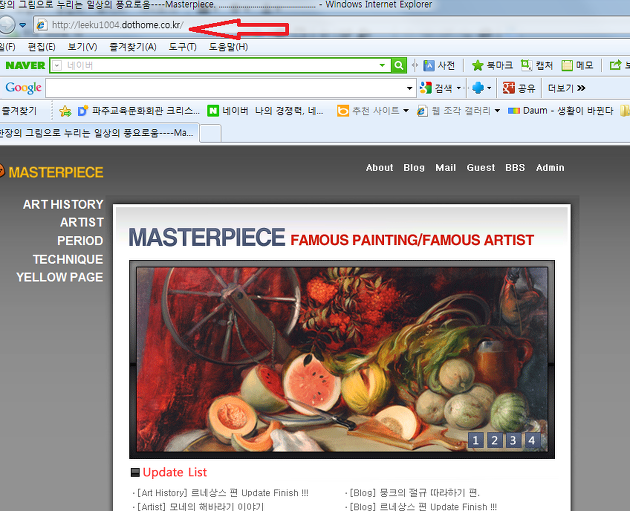
Task: Click the Naver capture (캡처) tool
Action: (x=537, y=65)
